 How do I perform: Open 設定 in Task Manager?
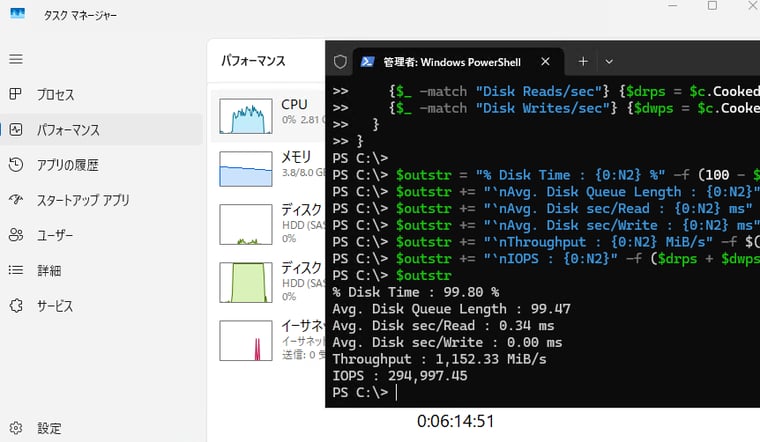[101, 428]
